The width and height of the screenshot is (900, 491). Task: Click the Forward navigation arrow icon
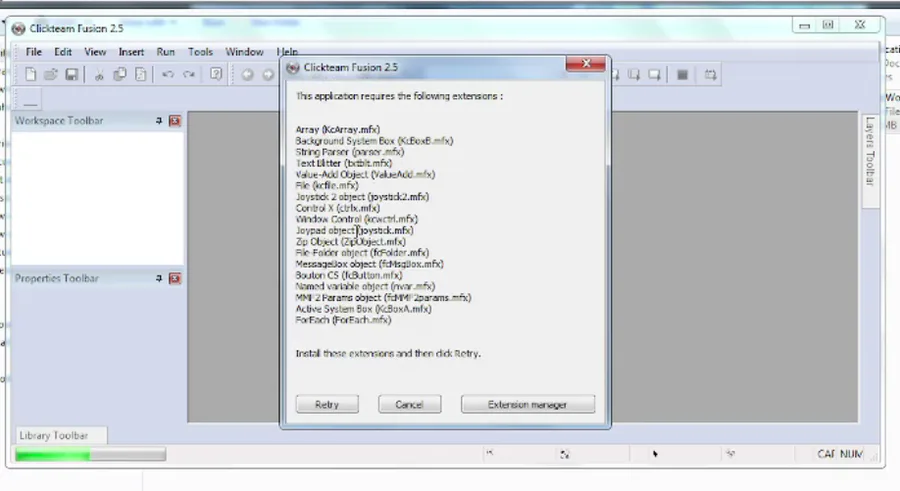point(268,75)
